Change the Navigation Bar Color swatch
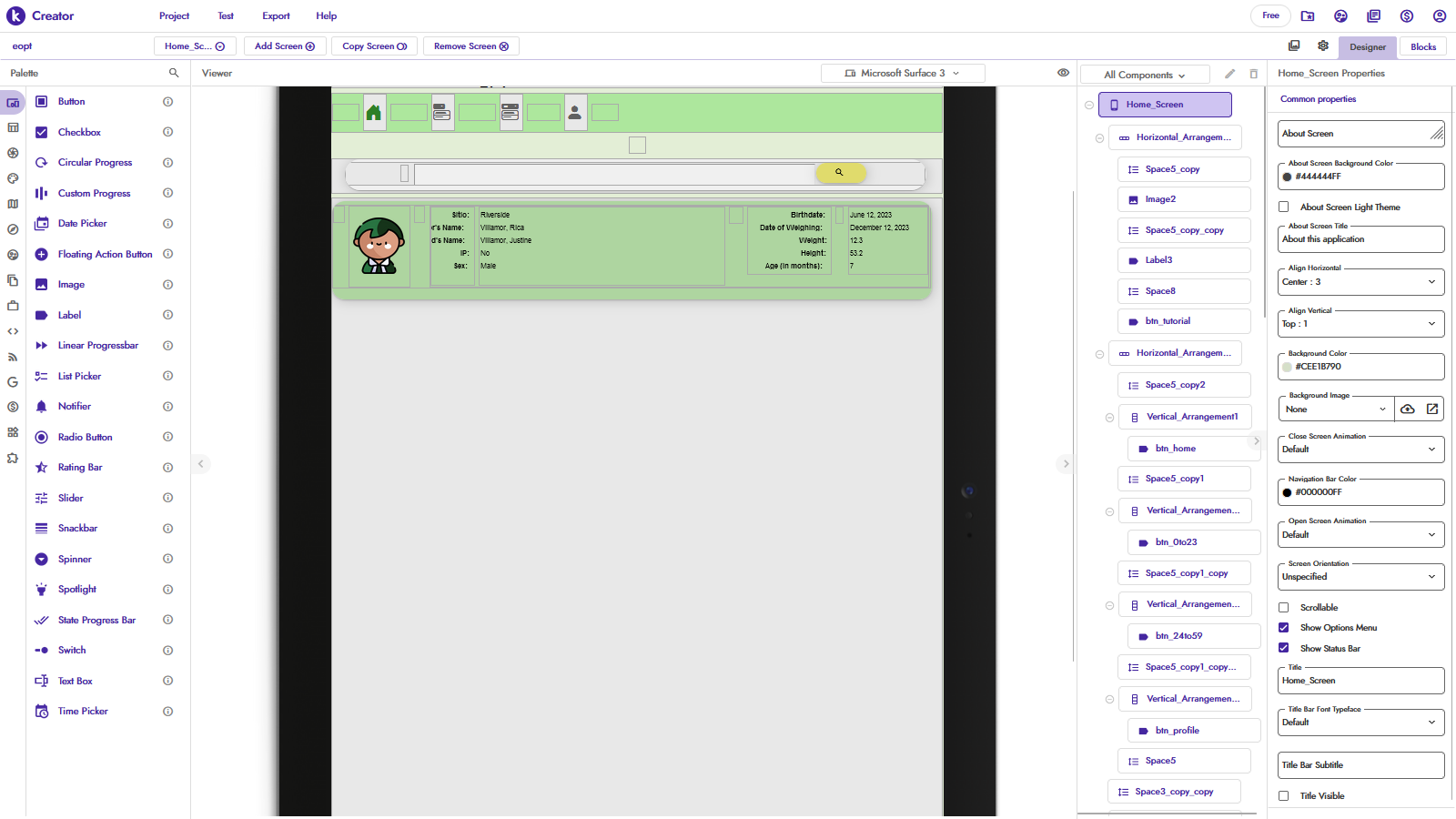Screen dimensions: 1456x819 click(x=1287, y=493)
